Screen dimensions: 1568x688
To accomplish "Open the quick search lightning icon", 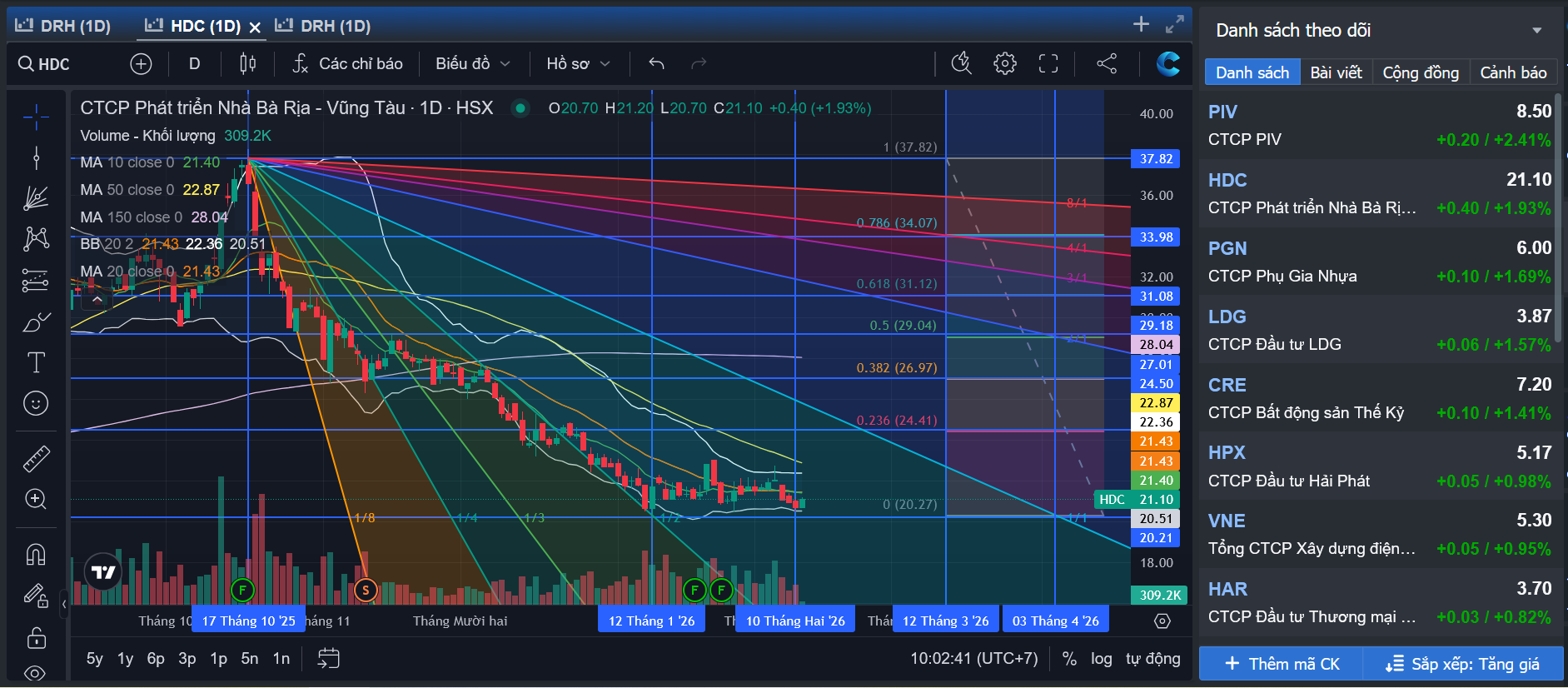I will pos(962,63).
